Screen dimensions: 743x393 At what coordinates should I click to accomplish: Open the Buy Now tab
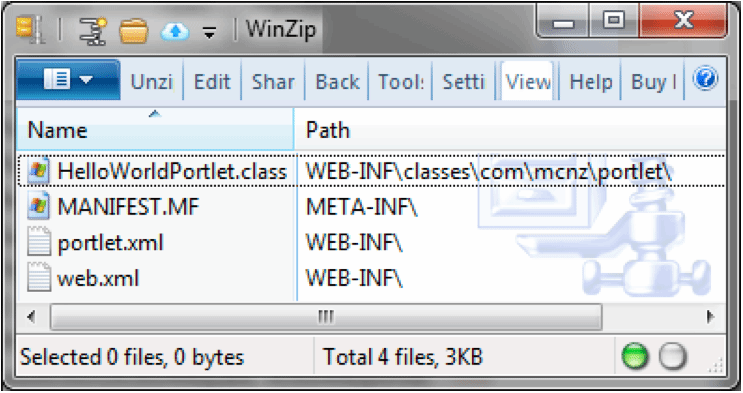pyautogui.click(x=653, y=82)
